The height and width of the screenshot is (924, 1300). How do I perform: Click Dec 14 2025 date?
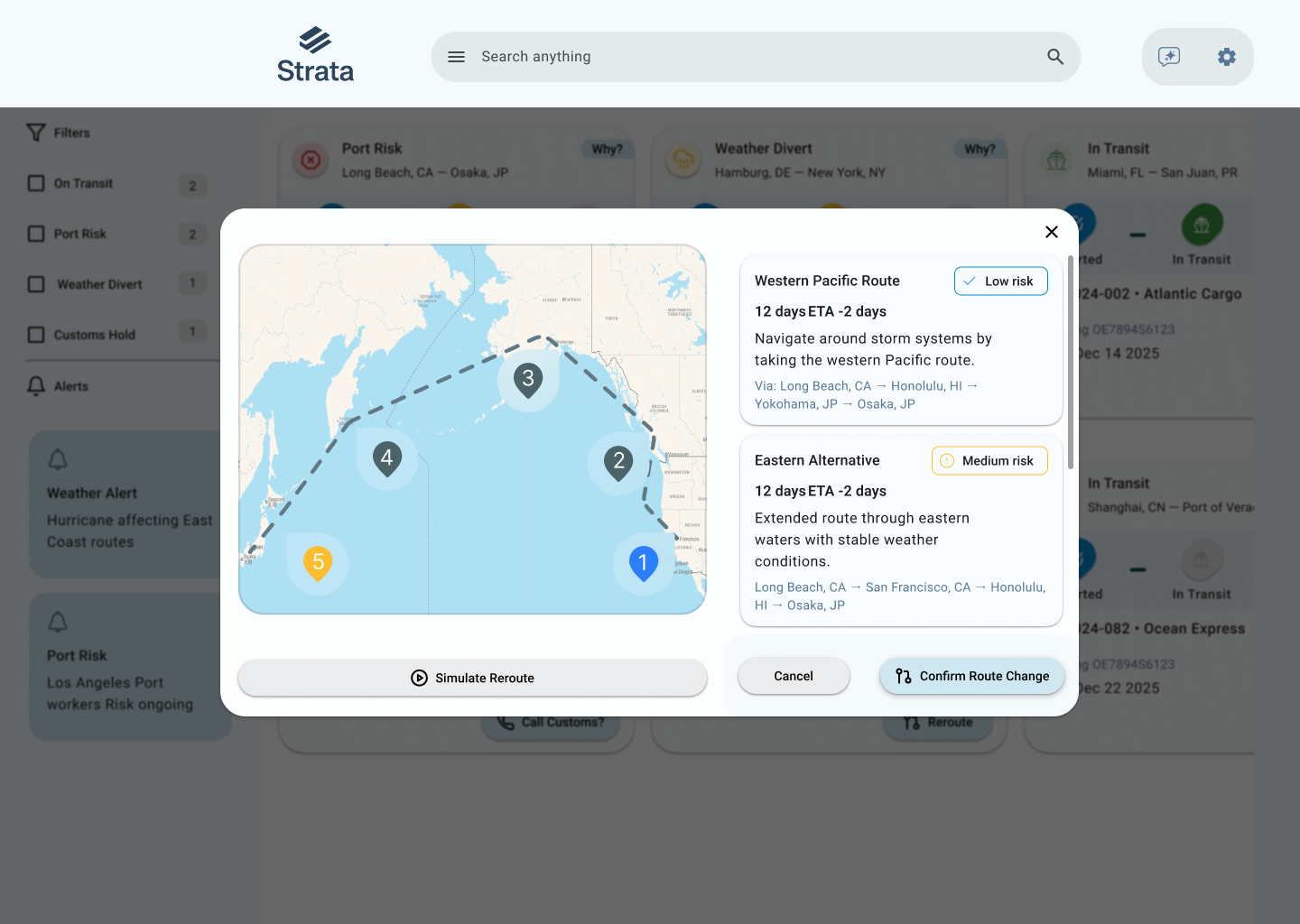pyautogui.click(x=1119, y=353)
